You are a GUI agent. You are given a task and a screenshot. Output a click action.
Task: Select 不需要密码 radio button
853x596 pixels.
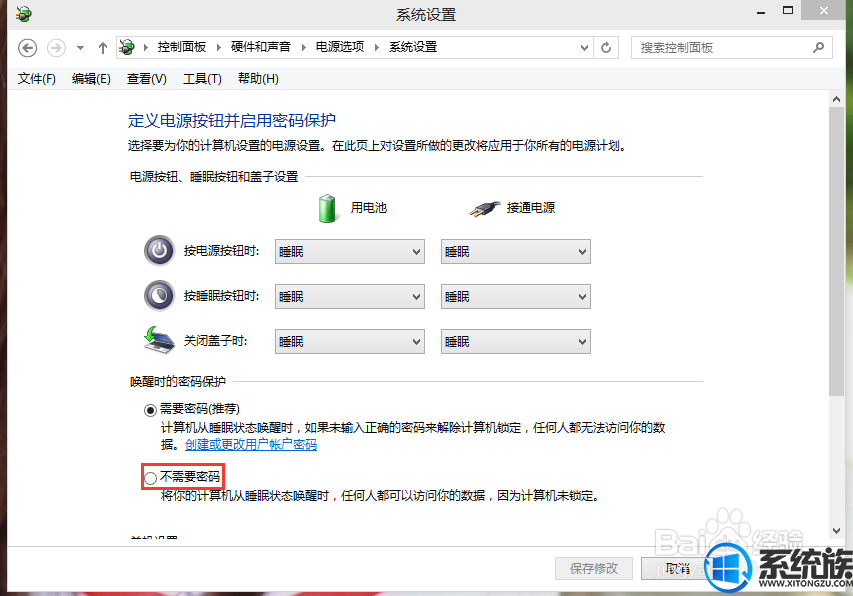pyautogui.click(x=150, y=478)
